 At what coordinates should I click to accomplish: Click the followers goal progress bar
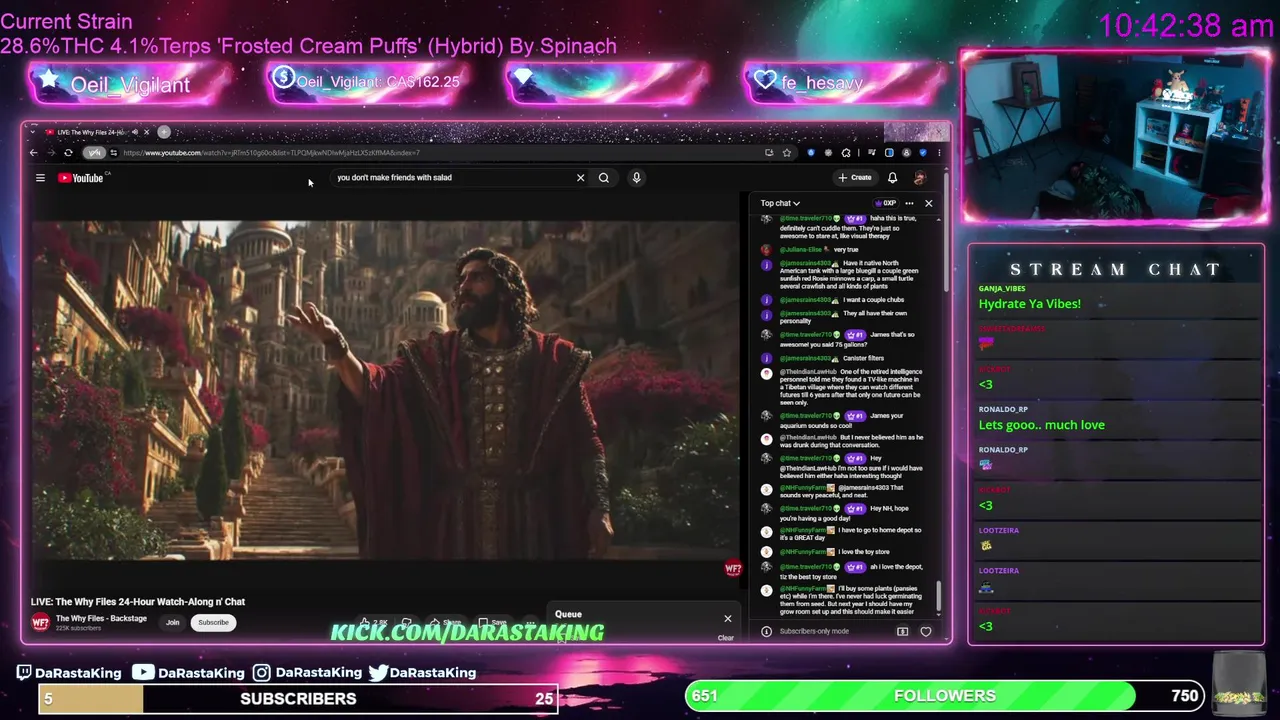(944, 696)
